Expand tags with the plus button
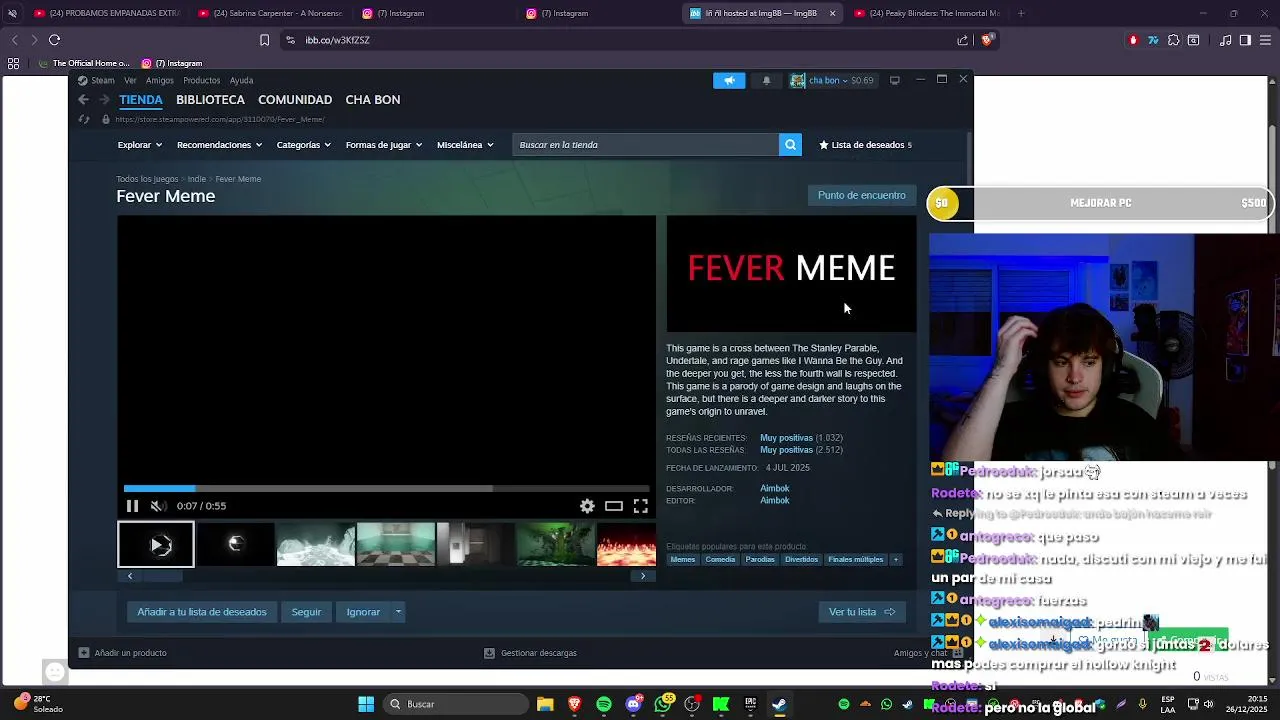 [896, 560]
